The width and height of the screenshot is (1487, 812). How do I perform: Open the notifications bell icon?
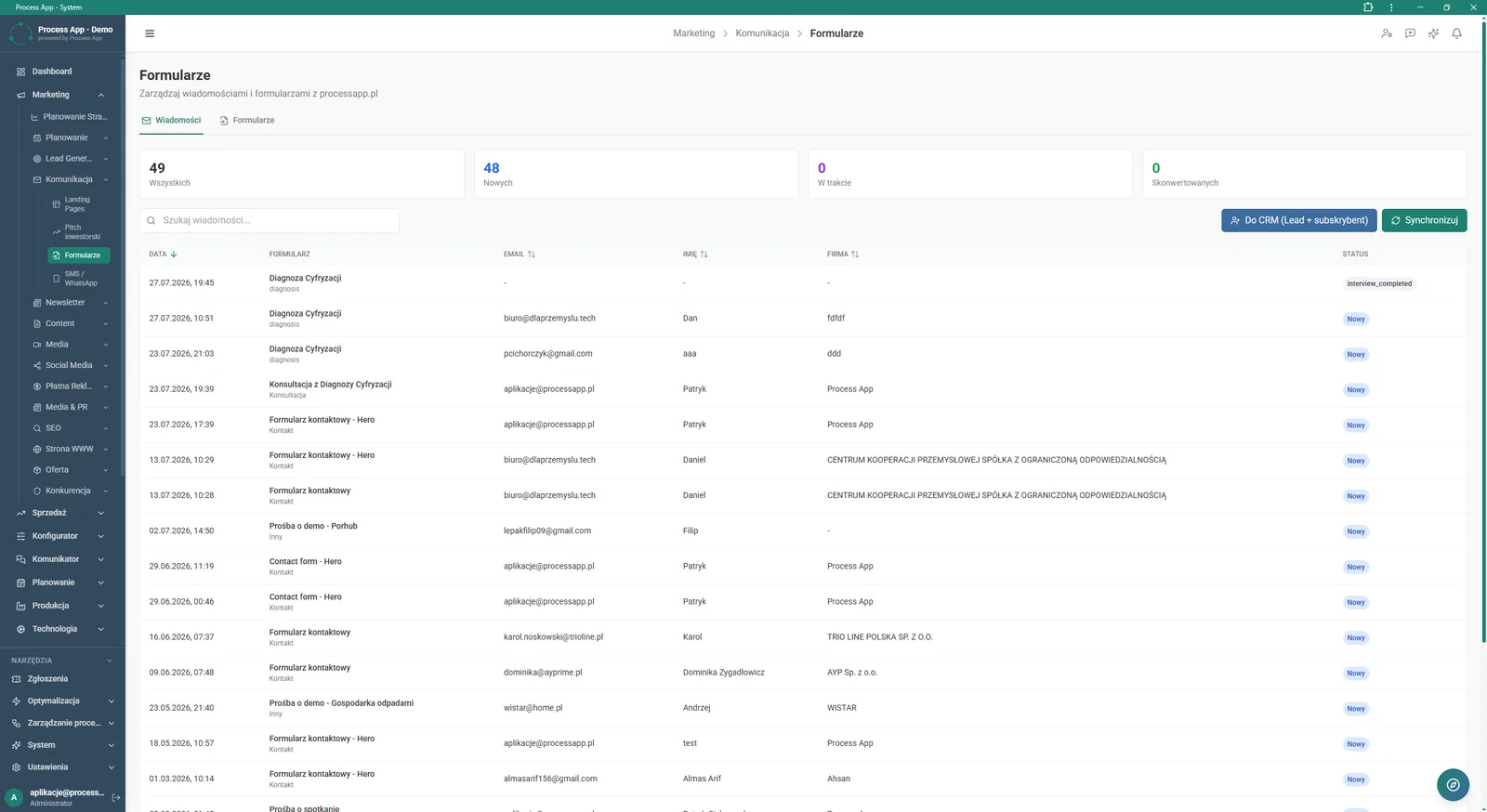(1456, 33)
